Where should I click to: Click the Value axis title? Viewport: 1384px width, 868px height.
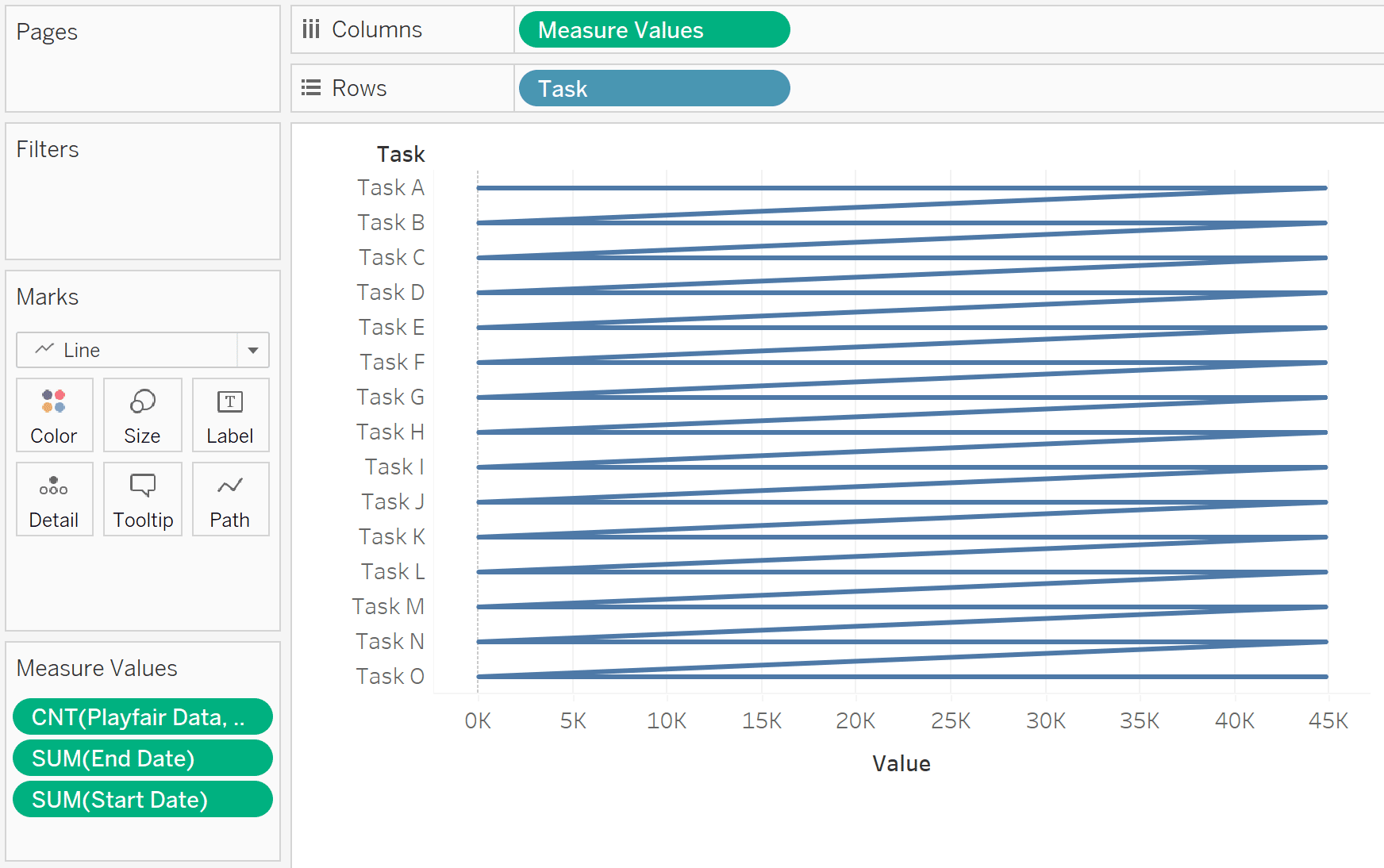click(x=901, y=763)
